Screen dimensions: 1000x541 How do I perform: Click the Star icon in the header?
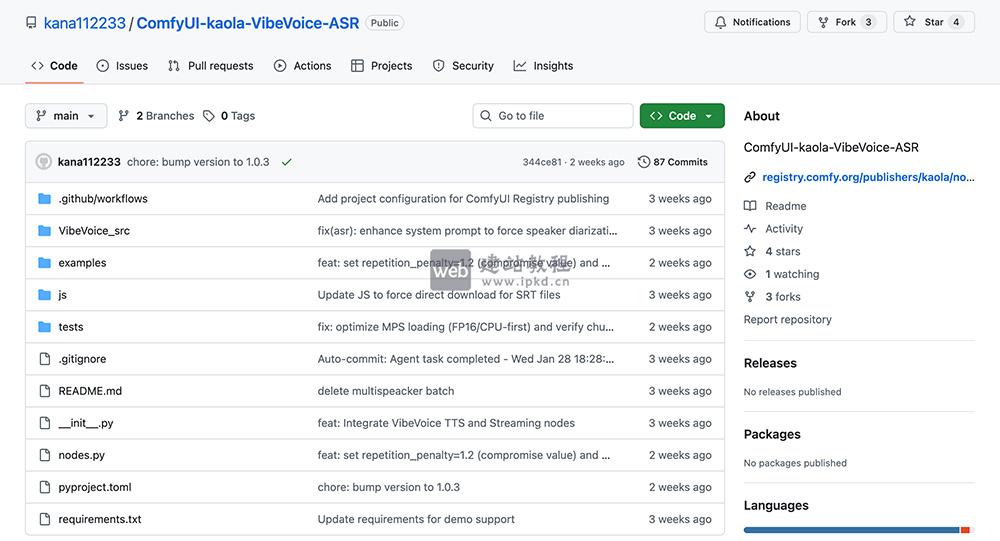point(909,22)
